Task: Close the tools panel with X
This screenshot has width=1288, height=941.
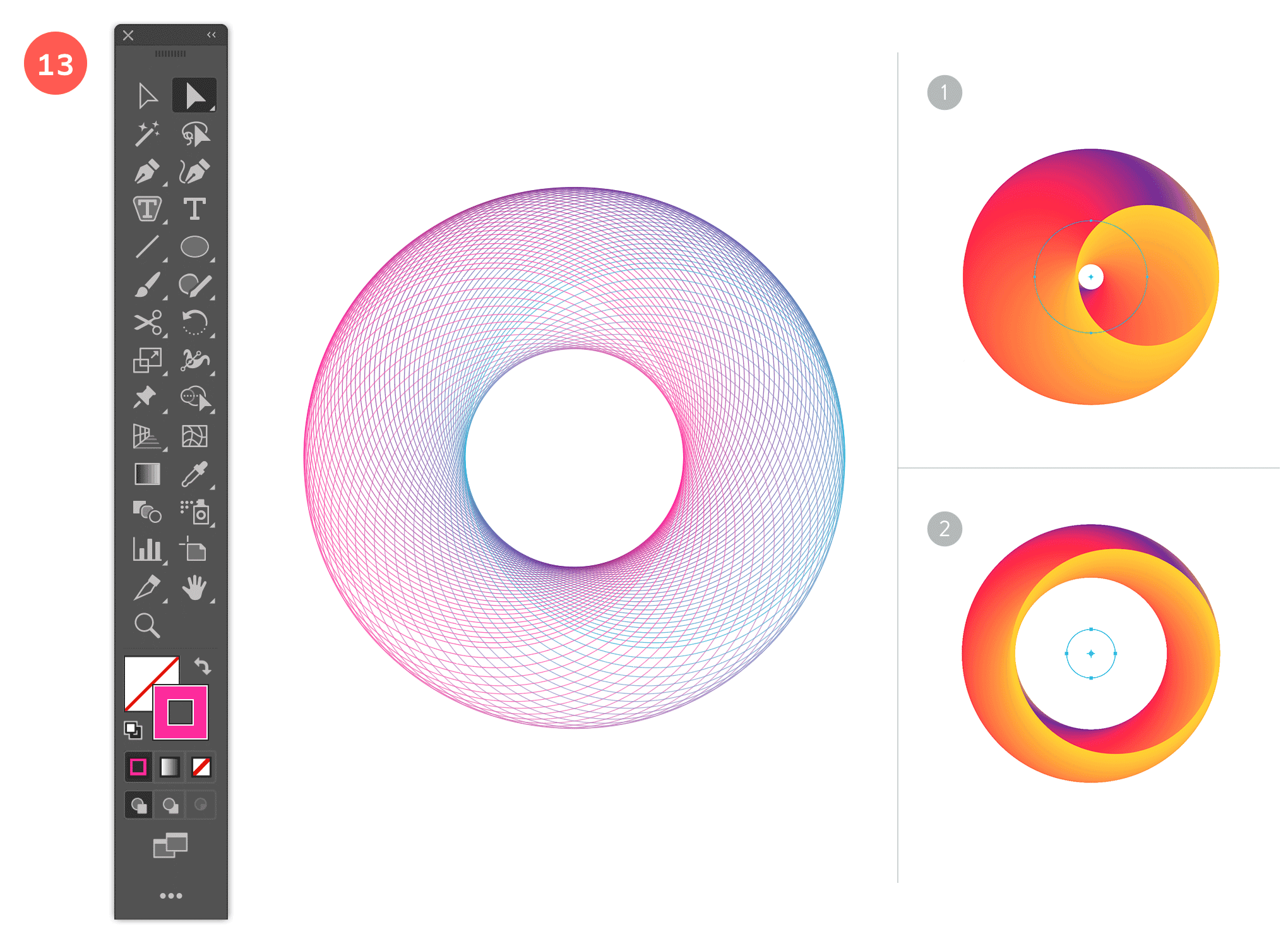Action: [128, 35]
